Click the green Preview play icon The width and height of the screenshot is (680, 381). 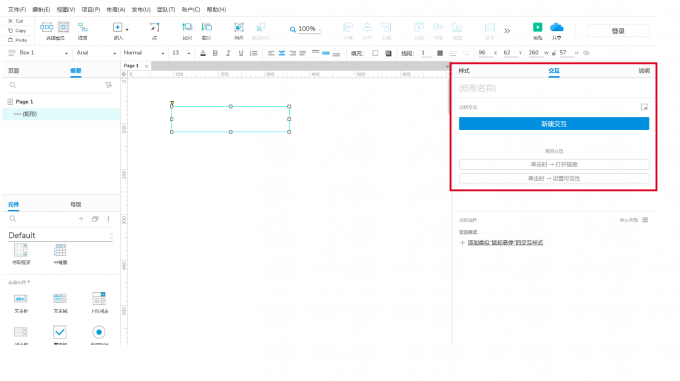point(537,27)
